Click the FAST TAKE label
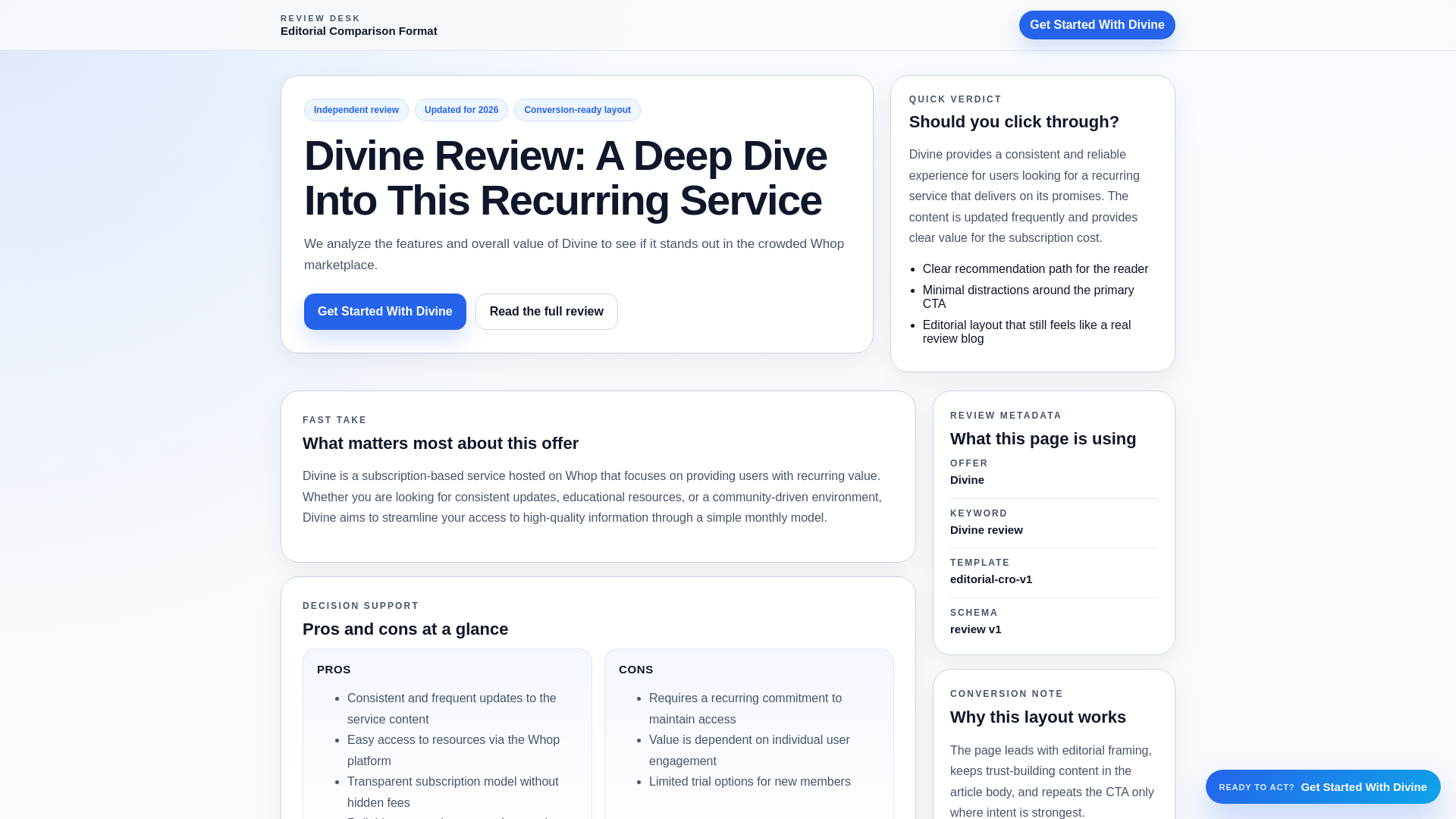Viewport: 1456px width, 819px height. pyautogui.click(x=334, y=420)
